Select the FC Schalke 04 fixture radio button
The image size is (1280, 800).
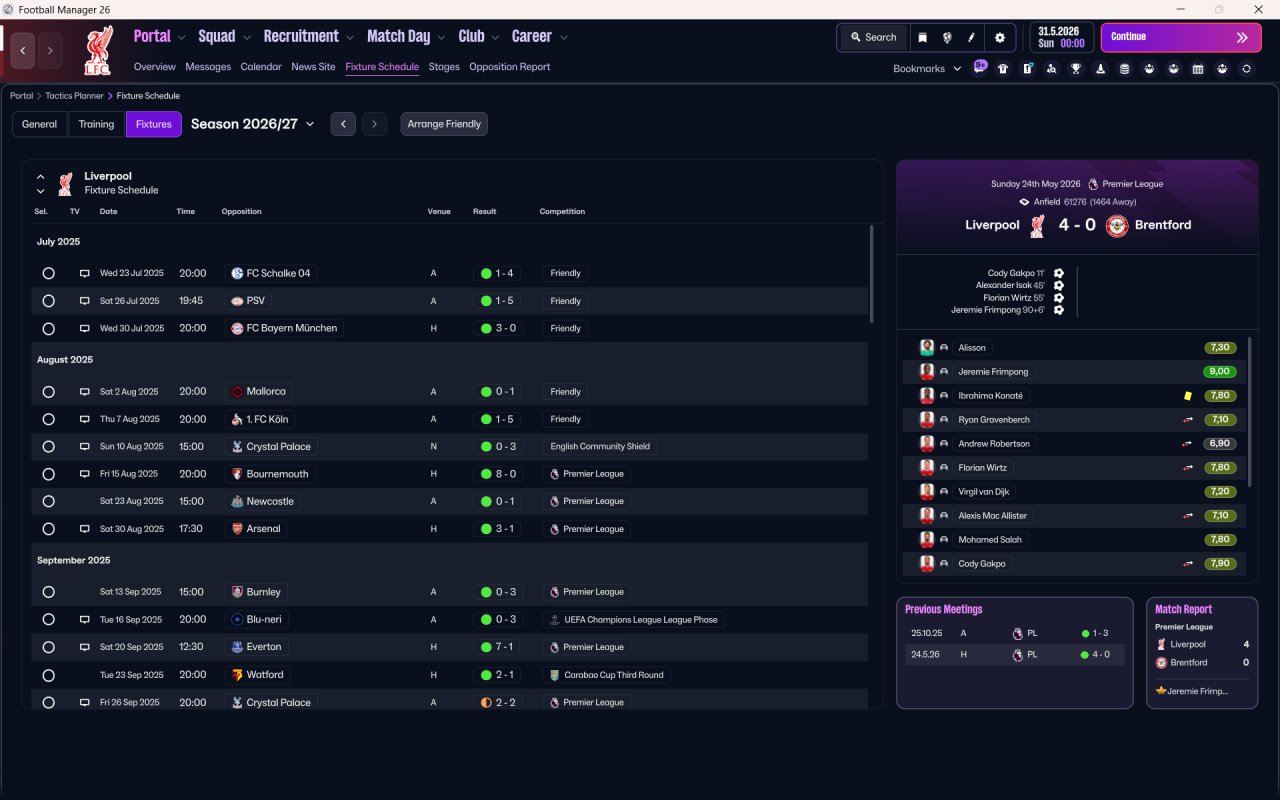tap(48, 273)
